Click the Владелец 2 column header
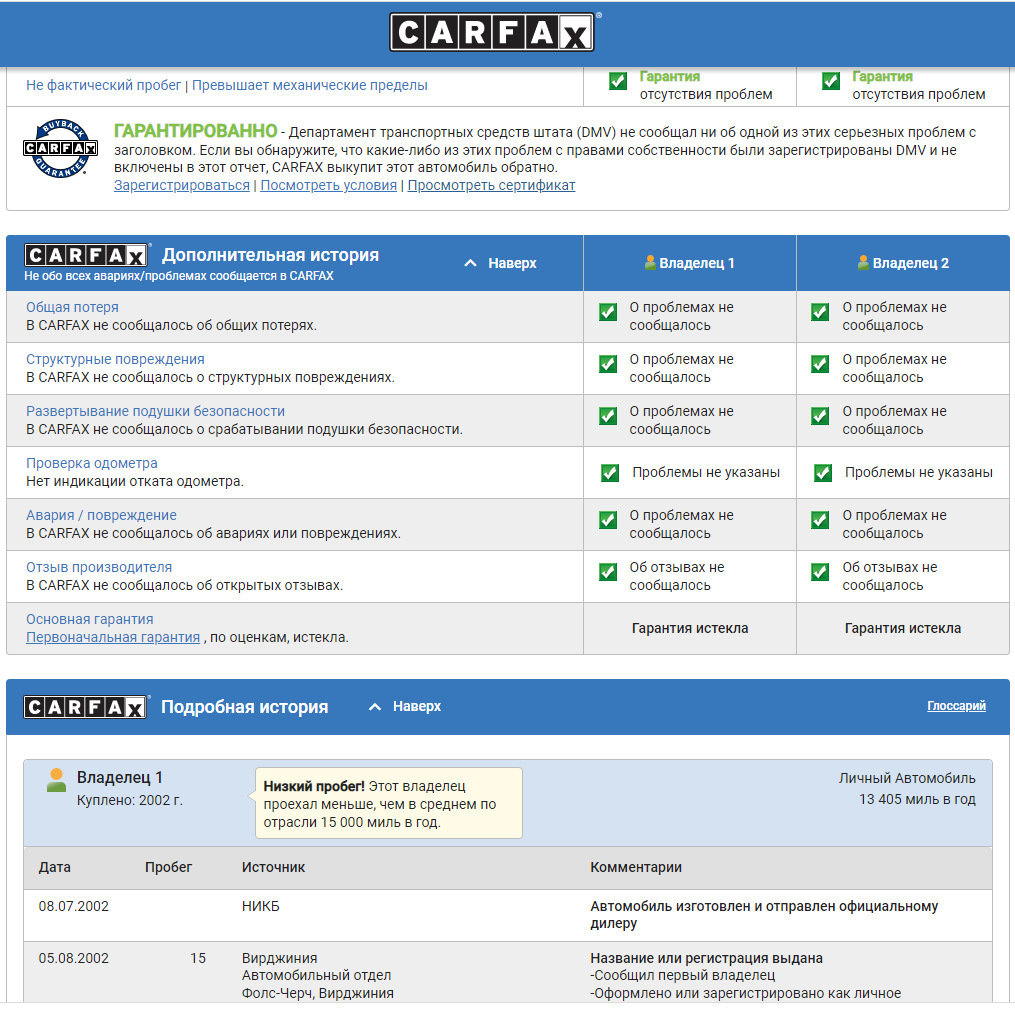Screen dimensions: 1015x1009 (x=903, y=263)
